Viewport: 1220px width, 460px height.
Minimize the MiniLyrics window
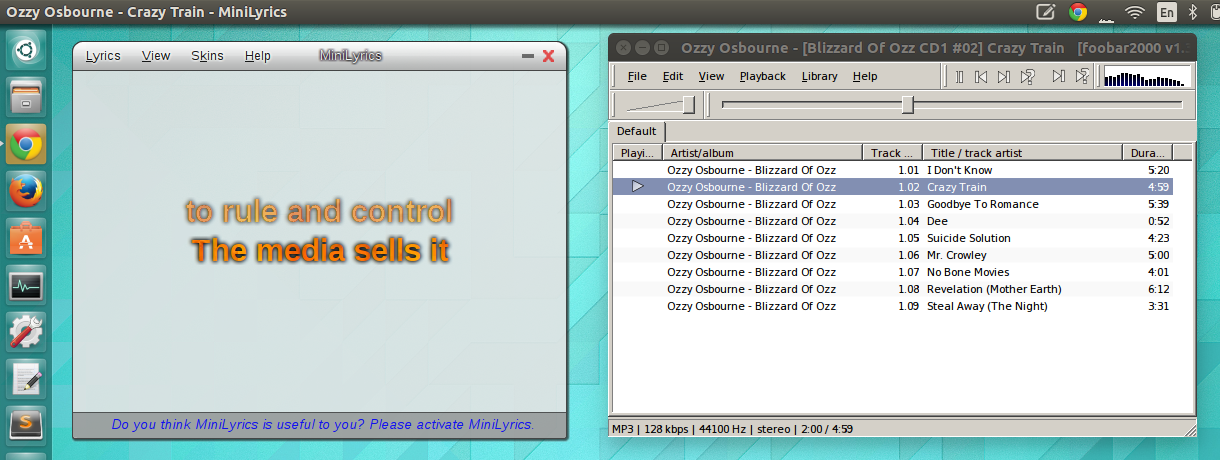(x=528, y=56)
